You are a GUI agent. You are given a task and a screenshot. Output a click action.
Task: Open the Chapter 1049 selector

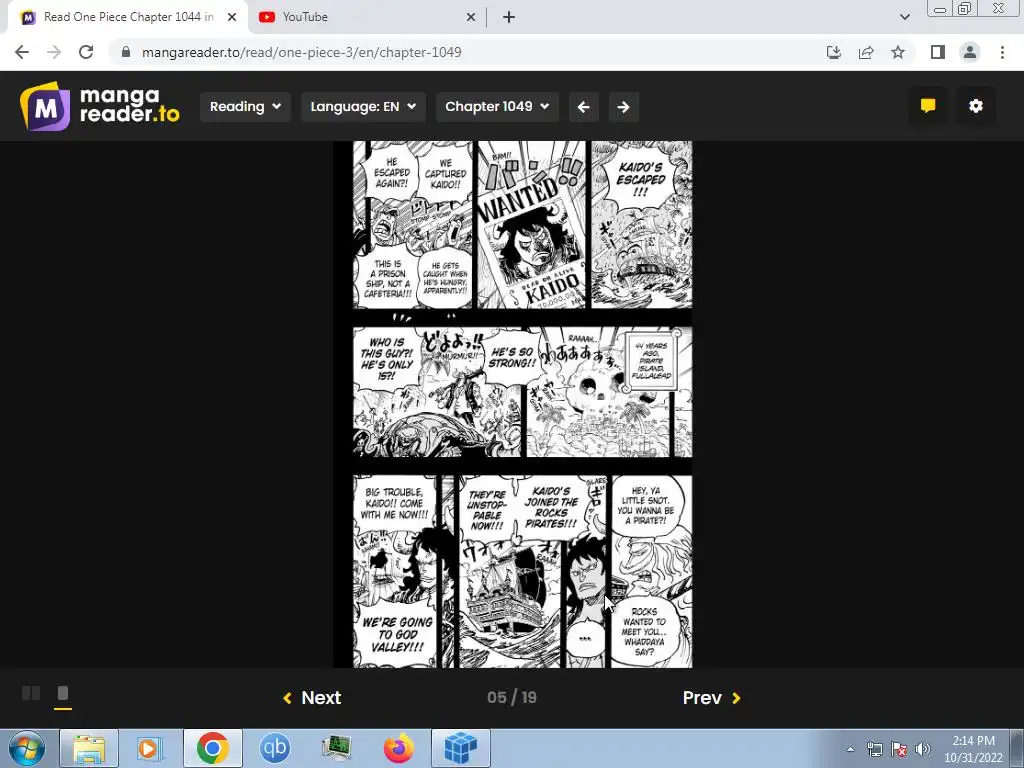point(496,106)
